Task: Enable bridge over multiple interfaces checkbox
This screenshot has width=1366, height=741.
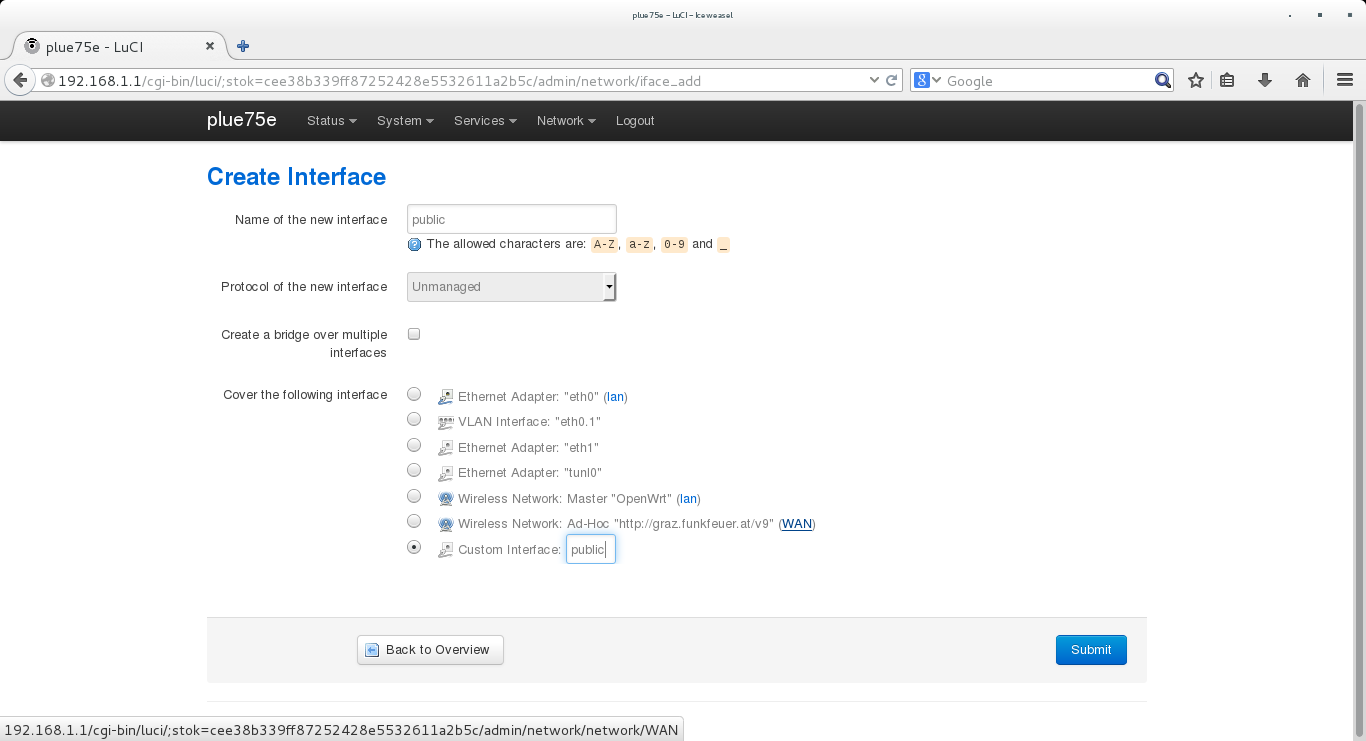Action: [414, 334]
